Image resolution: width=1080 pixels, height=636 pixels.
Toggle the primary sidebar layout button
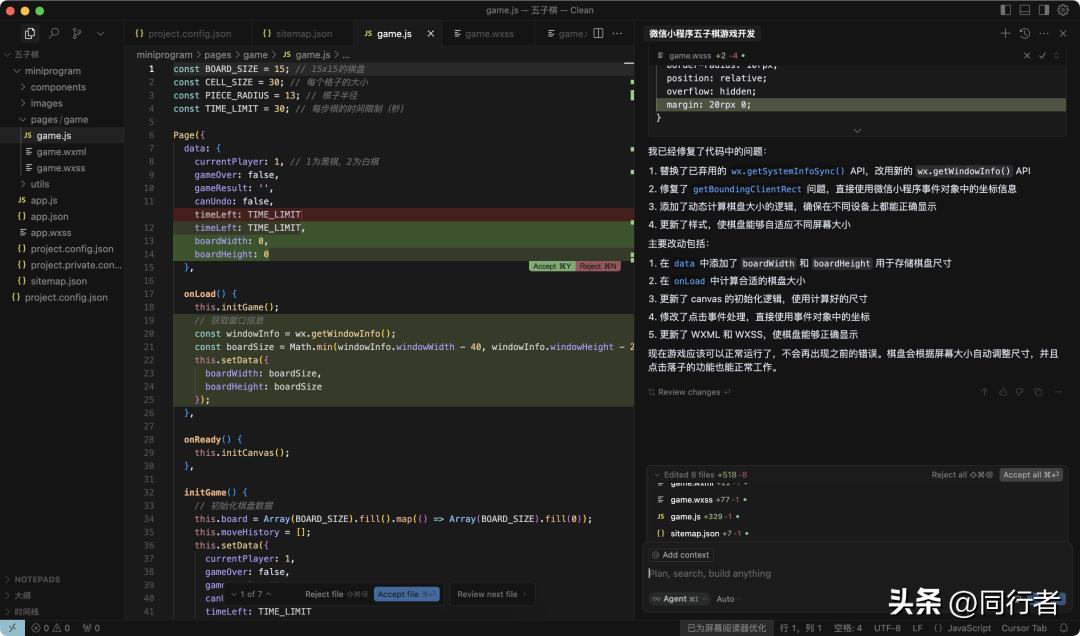[x=1005, y=10]
